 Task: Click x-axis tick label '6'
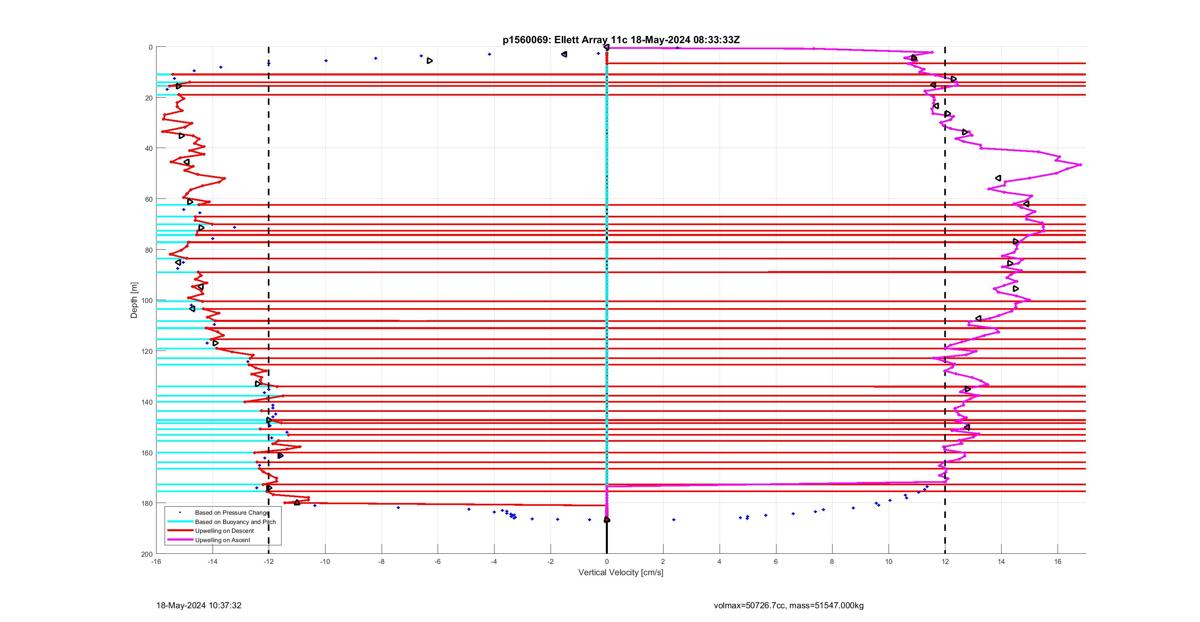776,561
